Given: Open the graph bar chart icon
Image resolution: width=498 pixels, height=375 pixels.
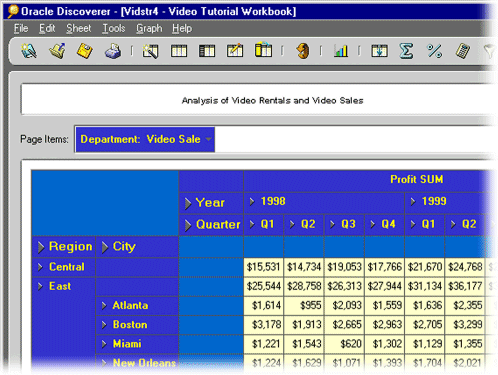Looking at the screenshot, I should (341, 51).
